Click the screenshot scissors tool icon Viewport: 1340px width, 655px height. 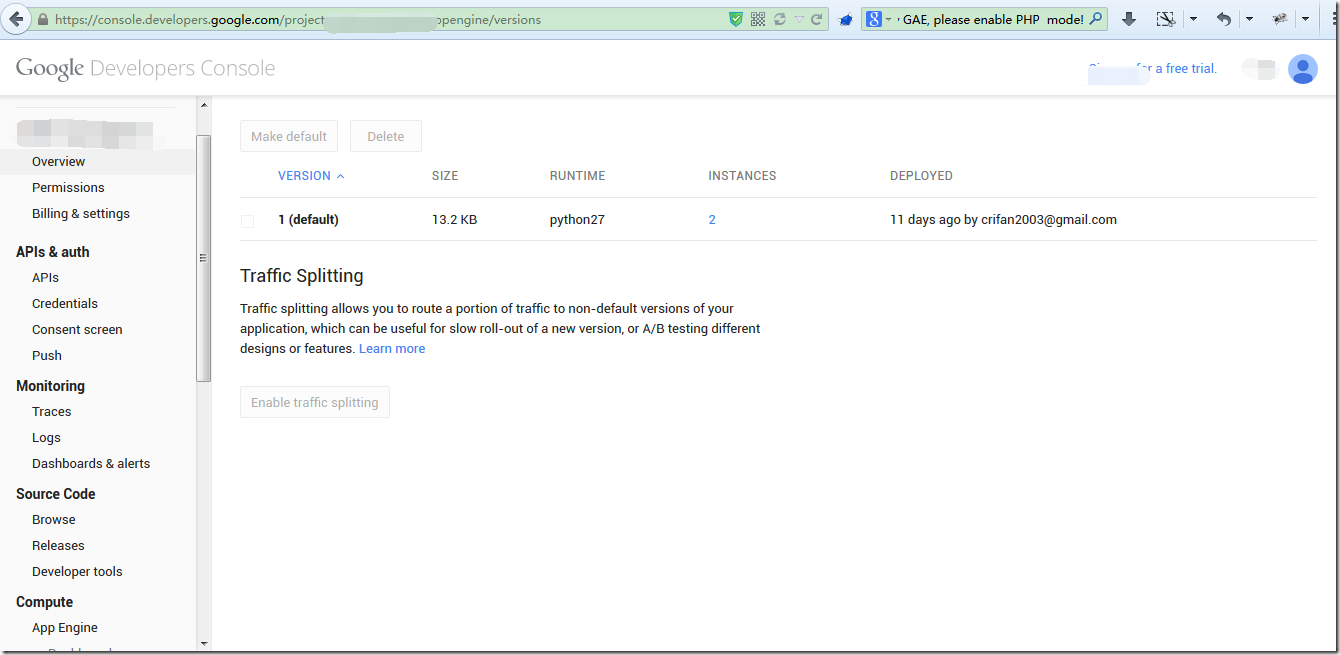[x=1165, y=19]
